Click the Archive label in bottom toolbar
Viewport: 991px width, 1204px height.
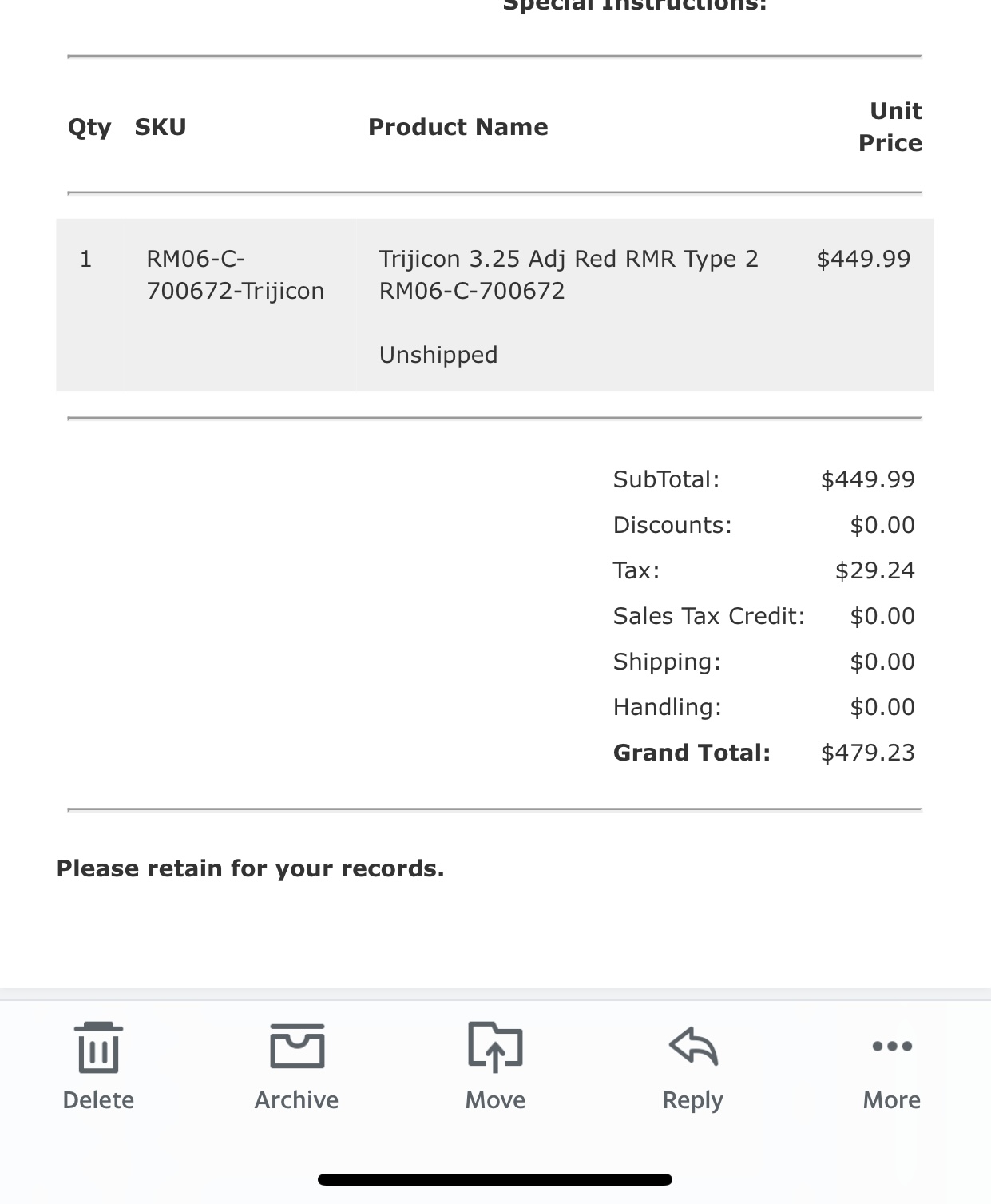tap(296, 1100)
